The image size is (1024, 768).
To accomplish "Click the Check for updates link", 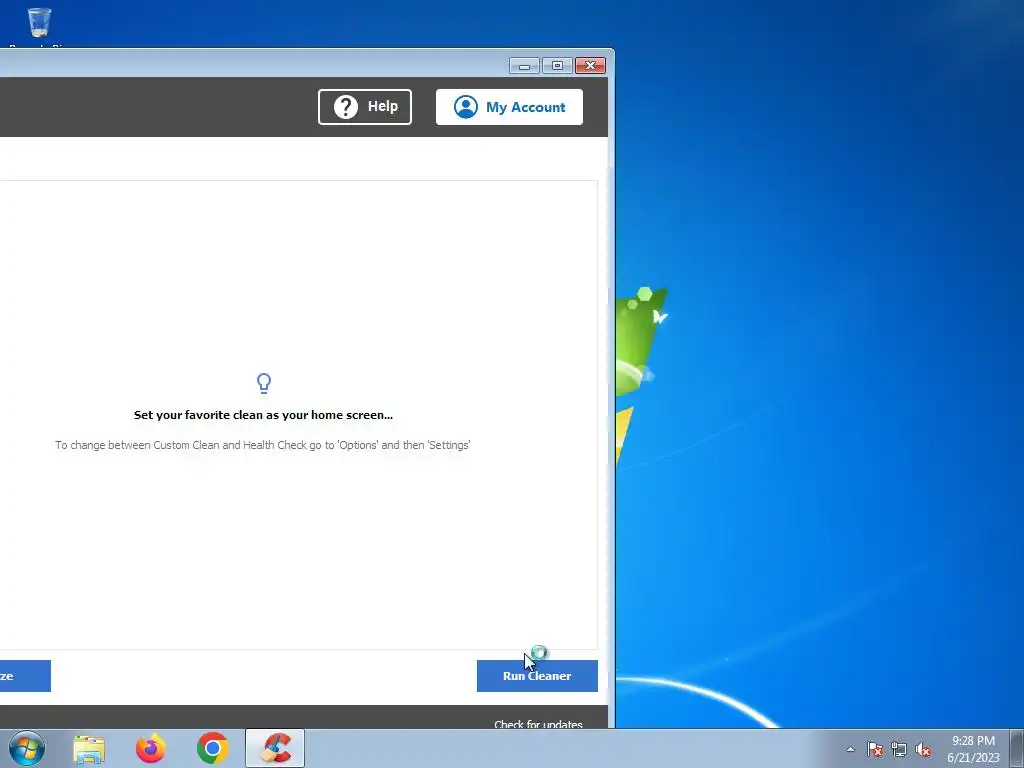I will click(538, 724).
